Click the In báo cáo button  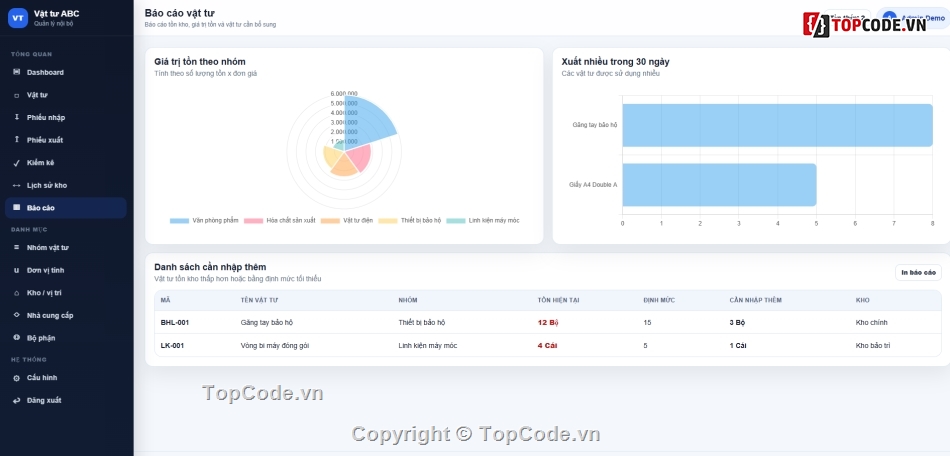tap(918, 273)
